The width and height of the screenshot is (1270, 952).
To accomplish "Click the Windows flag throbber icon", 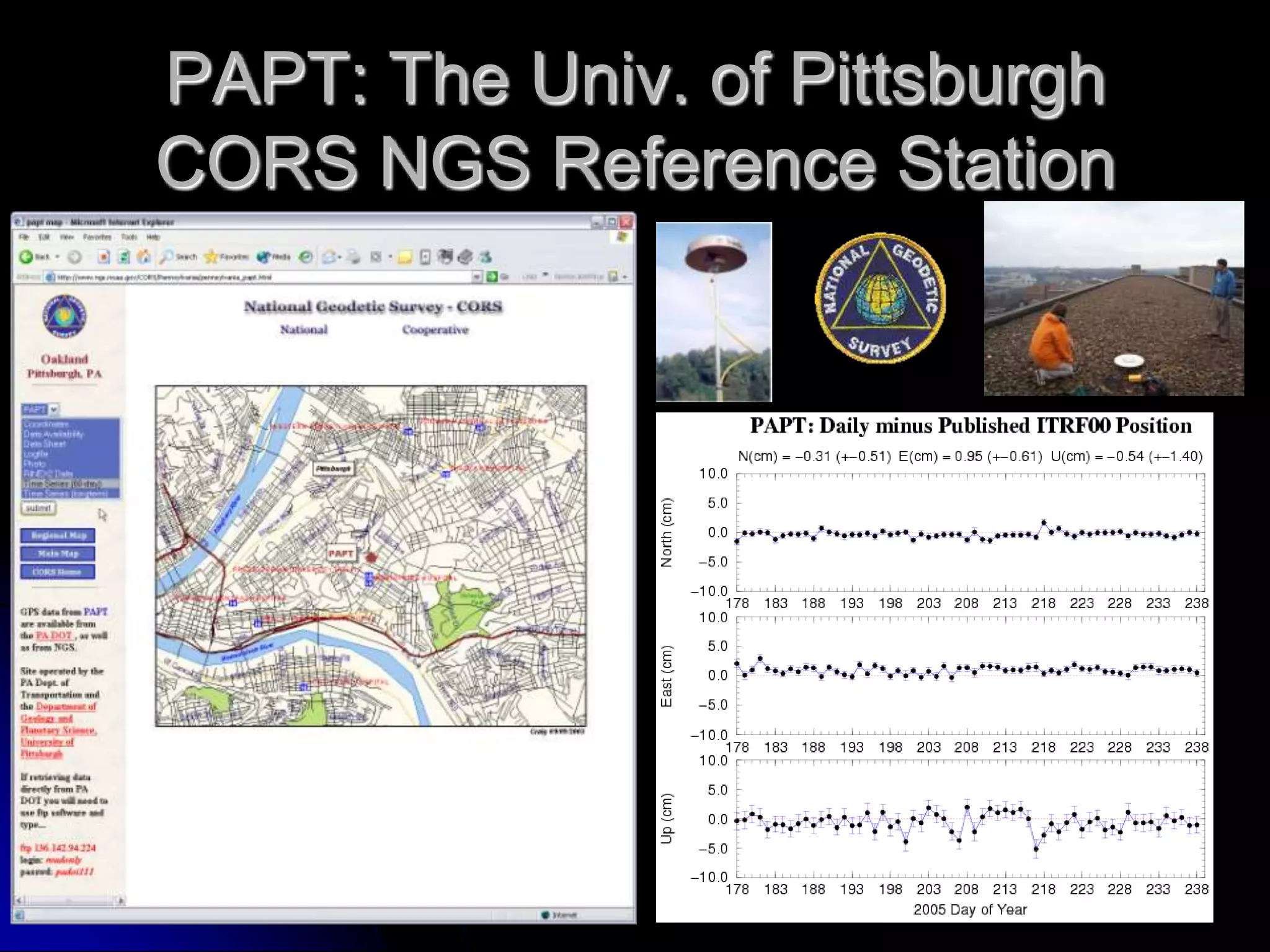I will [623, 237].
